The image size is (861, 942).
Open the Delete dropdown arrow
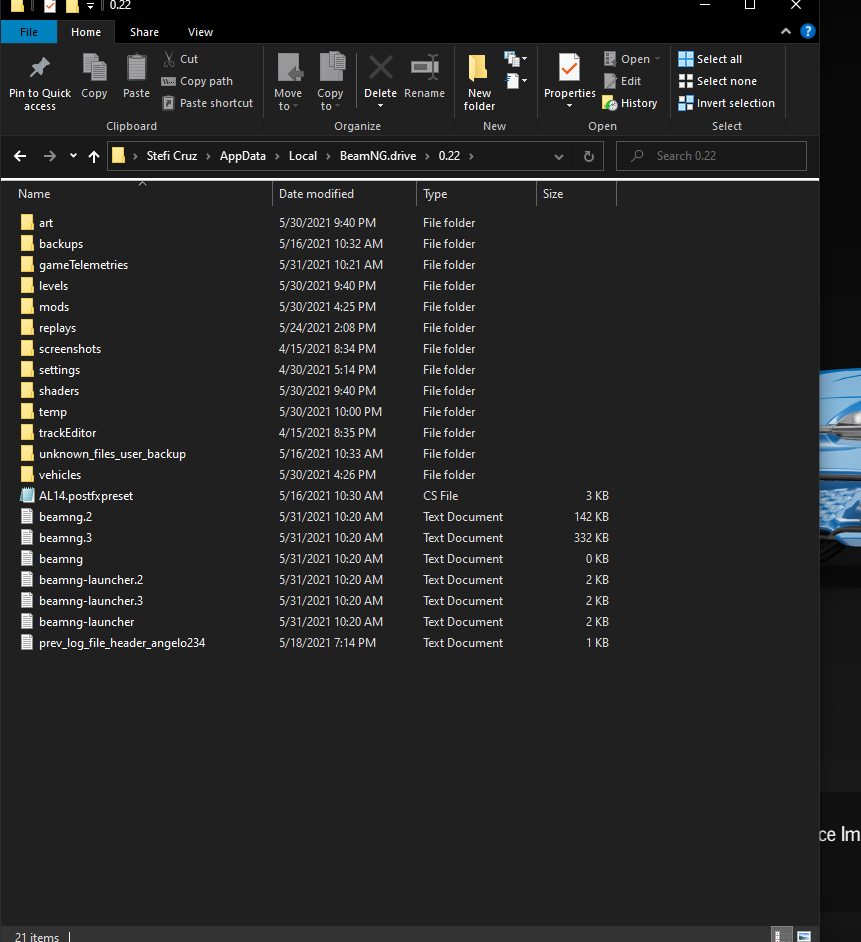tap(380, 106)
